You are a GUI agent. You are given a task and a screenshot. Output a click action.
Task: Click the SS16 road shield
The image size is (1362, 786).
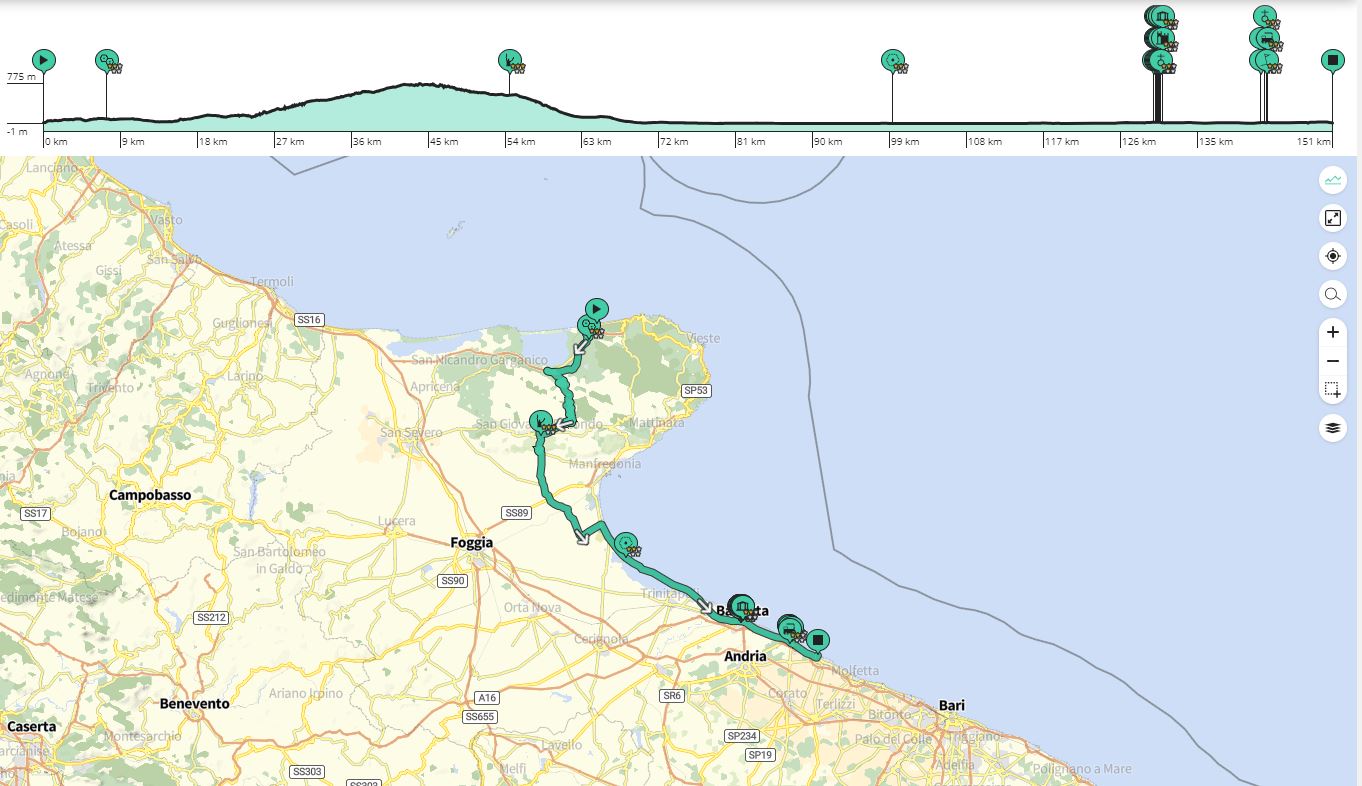pos(309,320)
